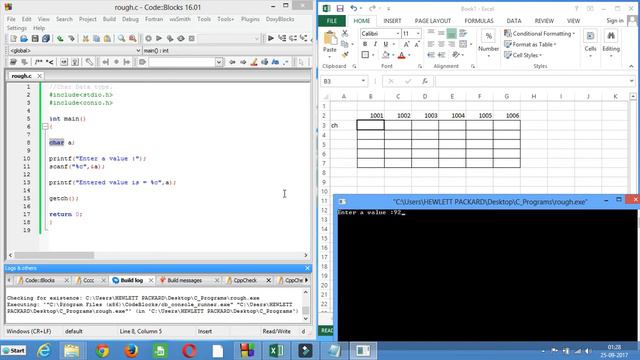Click Excel Wrap Text icon

(463, 33)
